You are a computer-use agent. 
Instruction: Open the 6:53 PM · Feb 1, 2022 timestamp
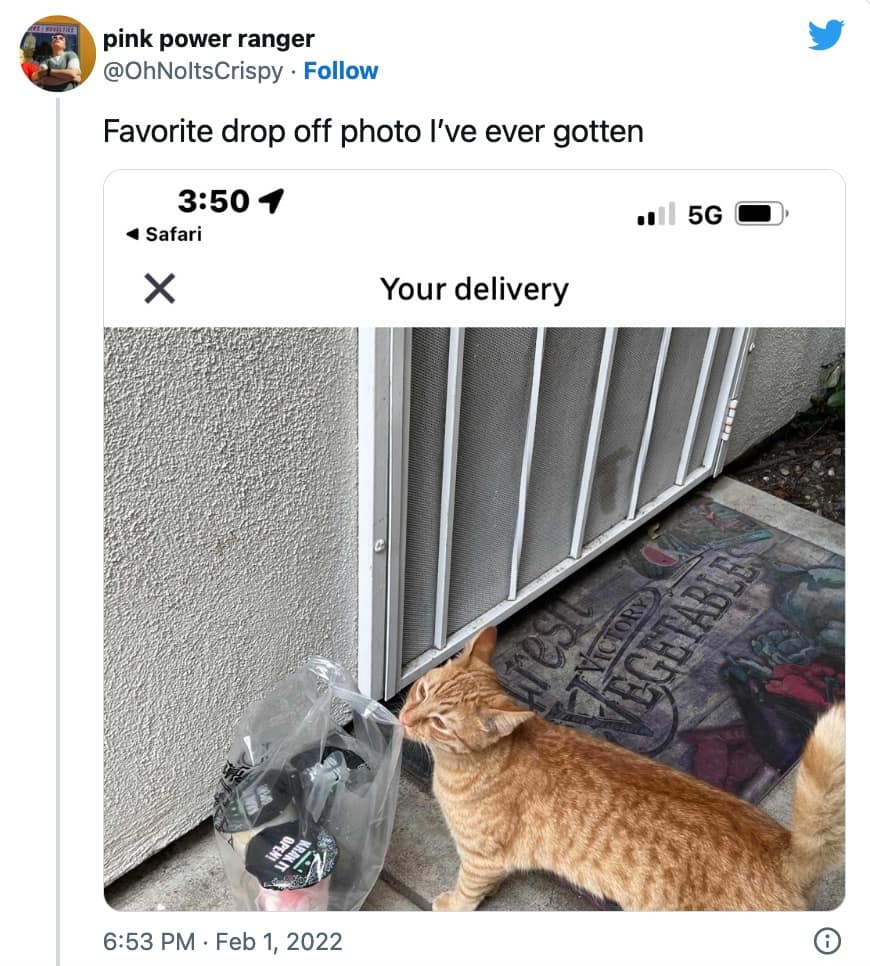pos(222,941)
